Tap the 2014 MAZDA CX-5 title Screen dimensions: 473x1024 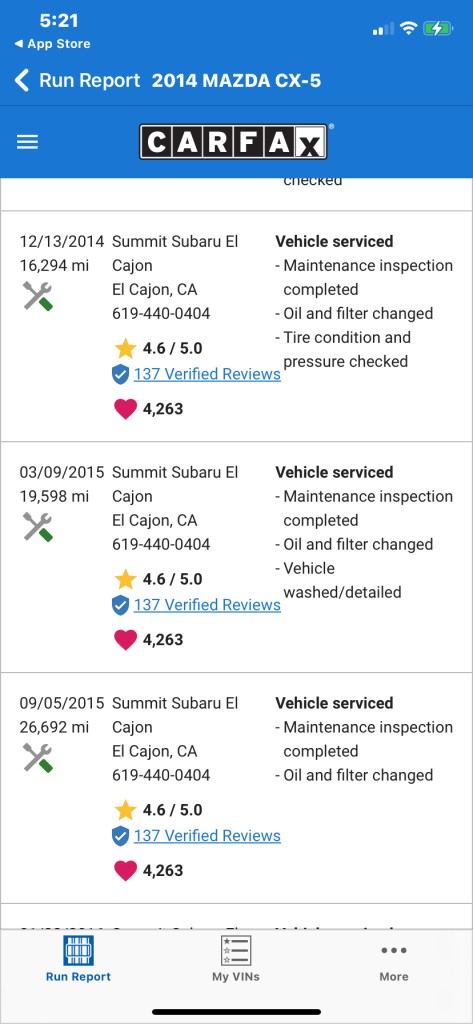click(236, 81)
